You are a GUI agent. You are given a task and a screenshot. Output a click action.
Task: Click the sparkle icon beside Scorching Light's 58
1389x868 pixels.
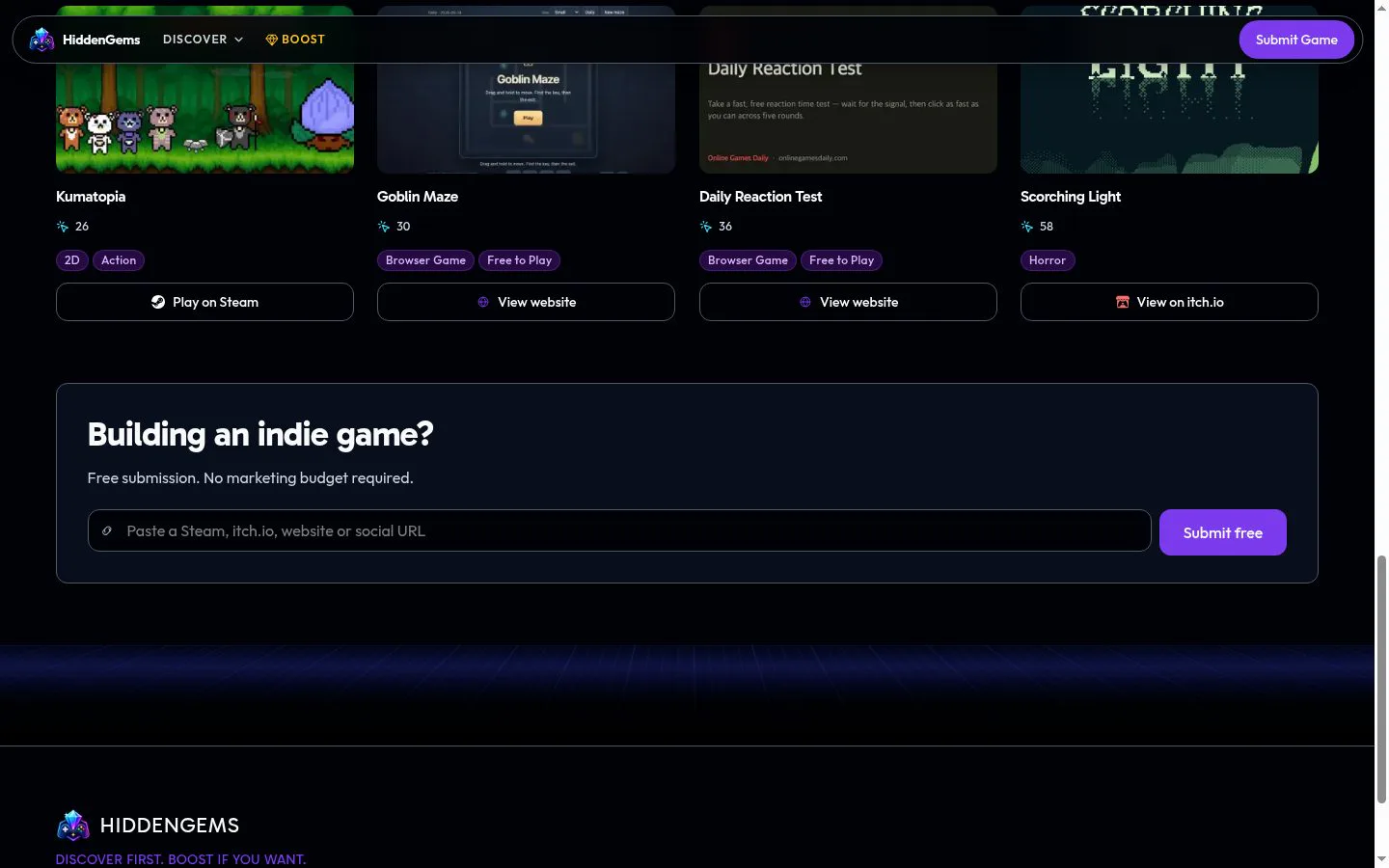[1027, 227]
